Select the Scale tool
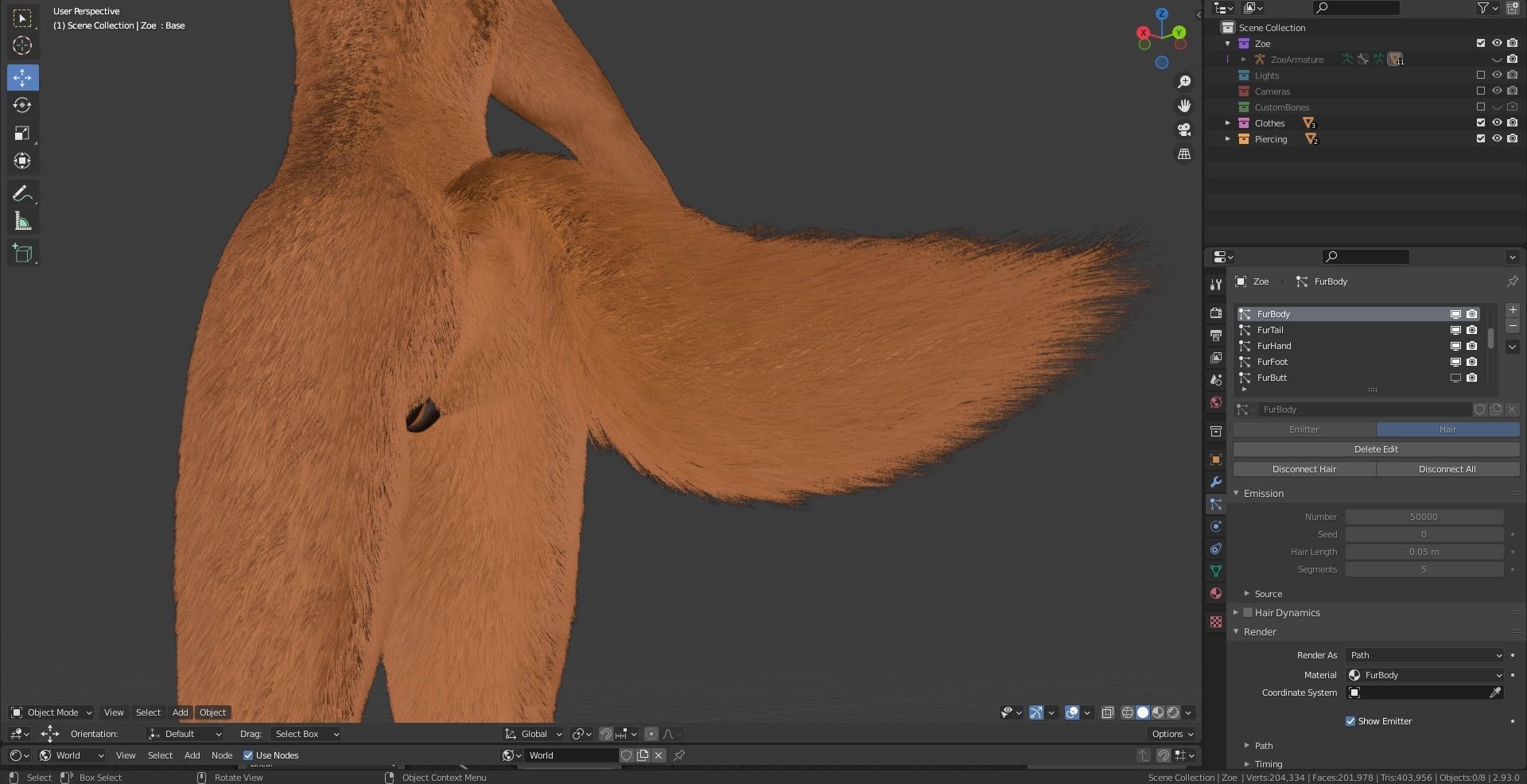The height and width of the screenshot is (784, 1527). click(x=22, y=133)
